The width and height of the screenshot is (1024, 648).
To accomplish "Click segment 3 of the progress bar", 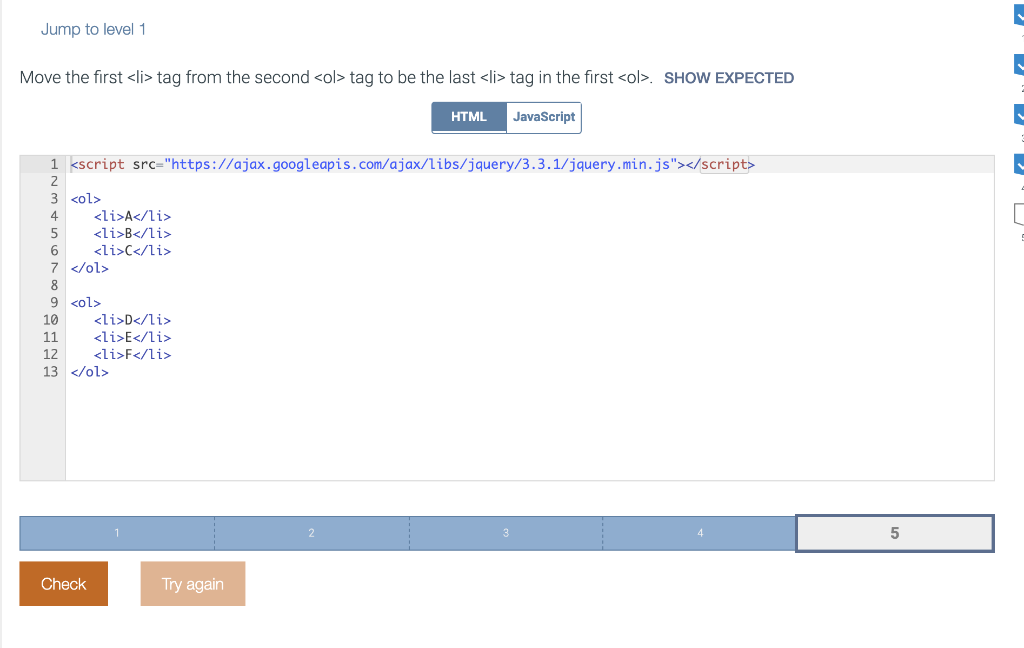I will [x=505, y=533].
